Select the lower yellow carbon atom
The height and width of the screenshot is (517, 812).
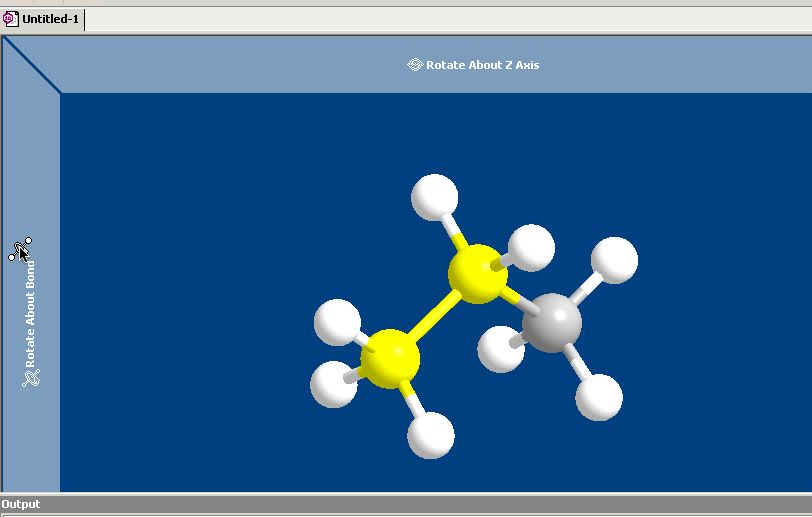pyautogui.click(x=389, y=359)
